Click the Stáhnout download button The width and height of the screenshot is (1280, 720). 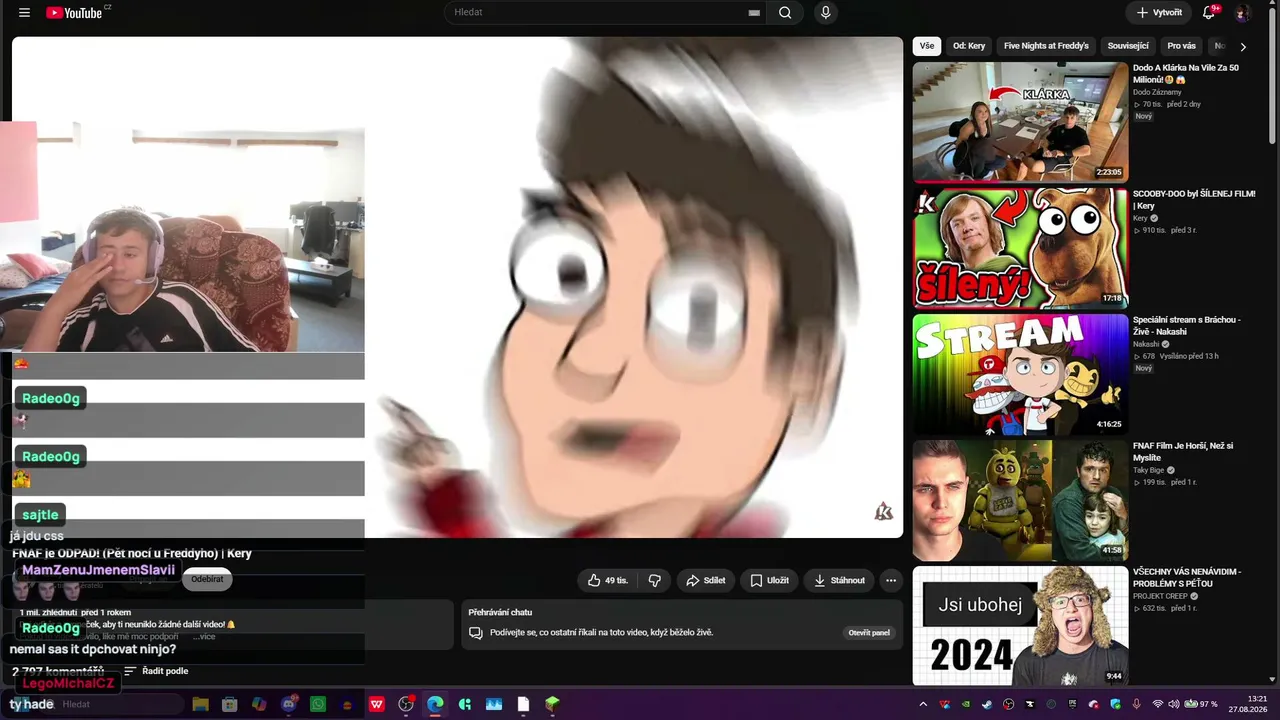pos(840,580)
